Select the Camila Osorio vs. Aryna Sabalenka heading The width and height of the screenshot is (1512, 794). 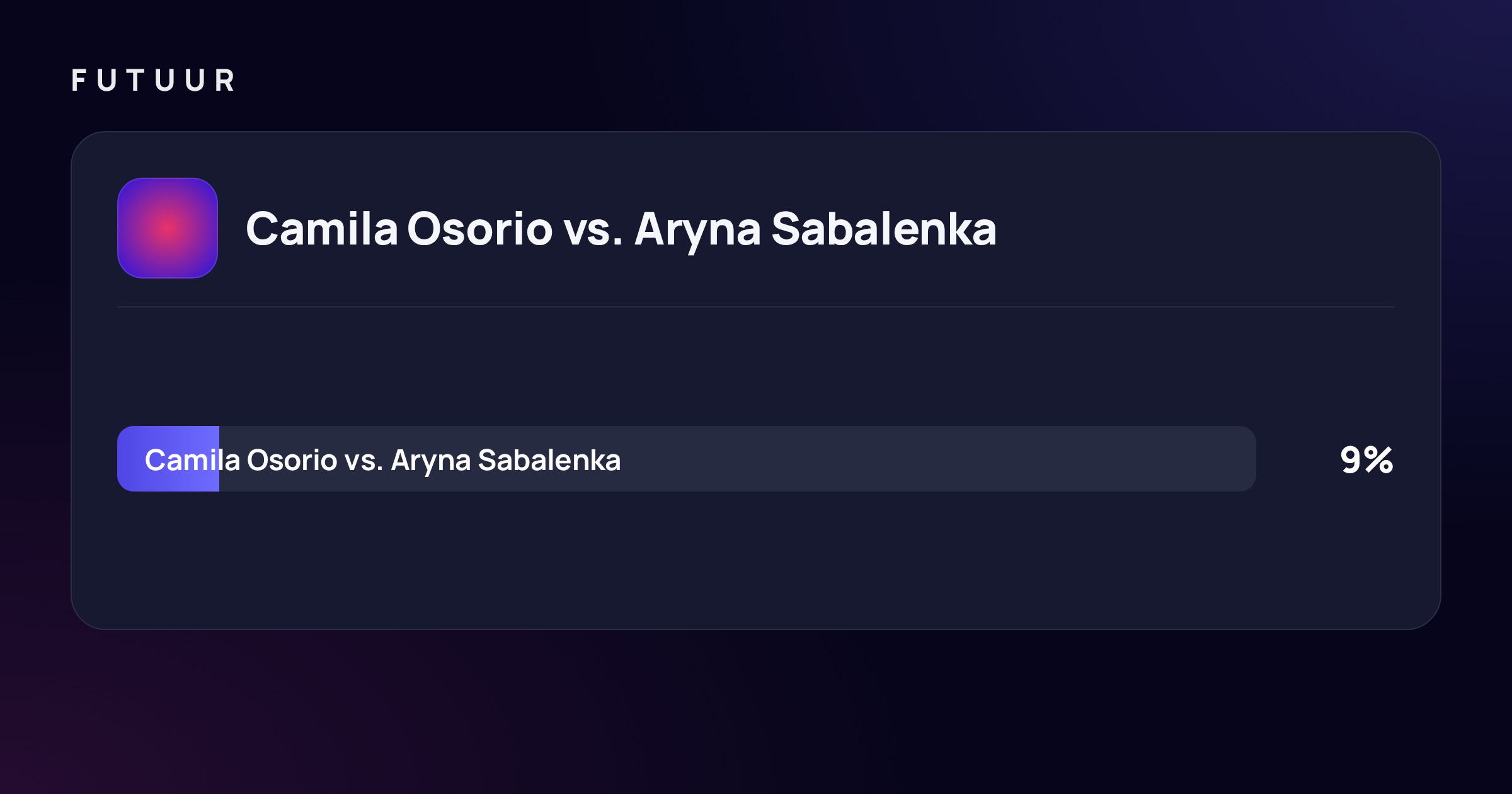(621, 229)
